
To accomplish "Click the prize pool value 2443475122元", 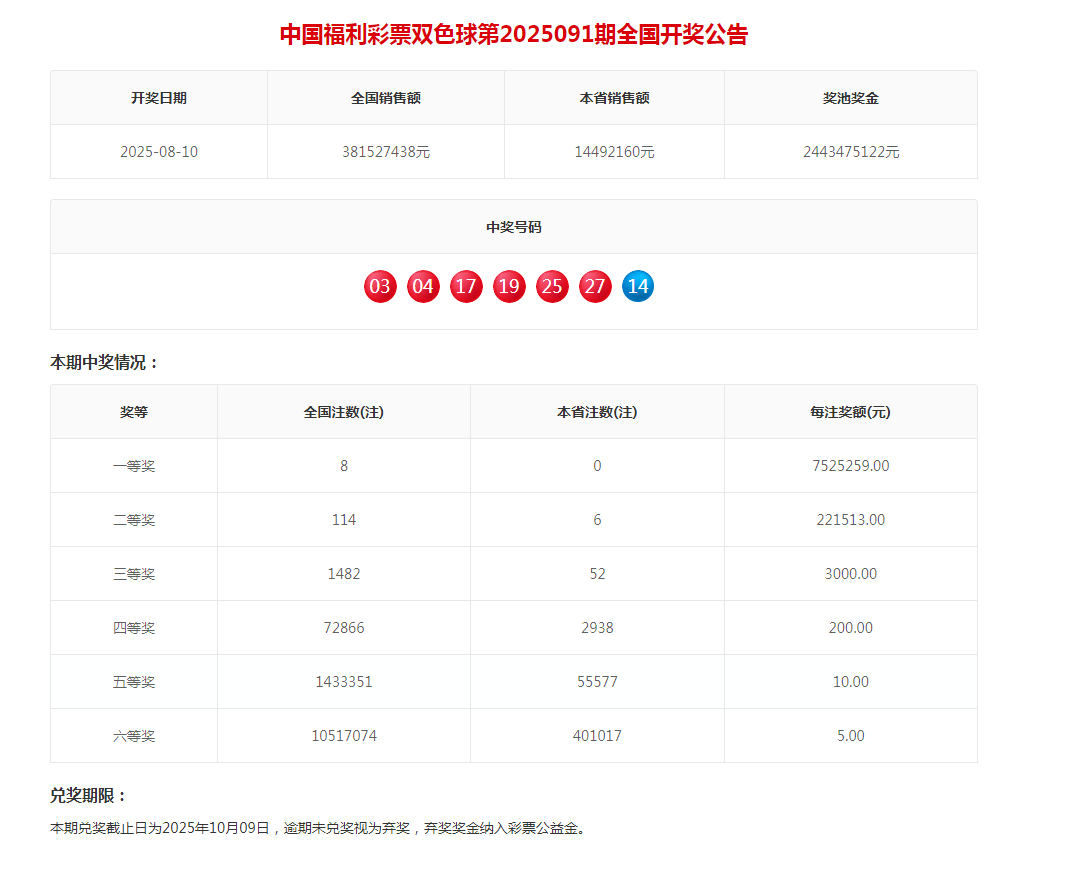I will click(851, 152).
